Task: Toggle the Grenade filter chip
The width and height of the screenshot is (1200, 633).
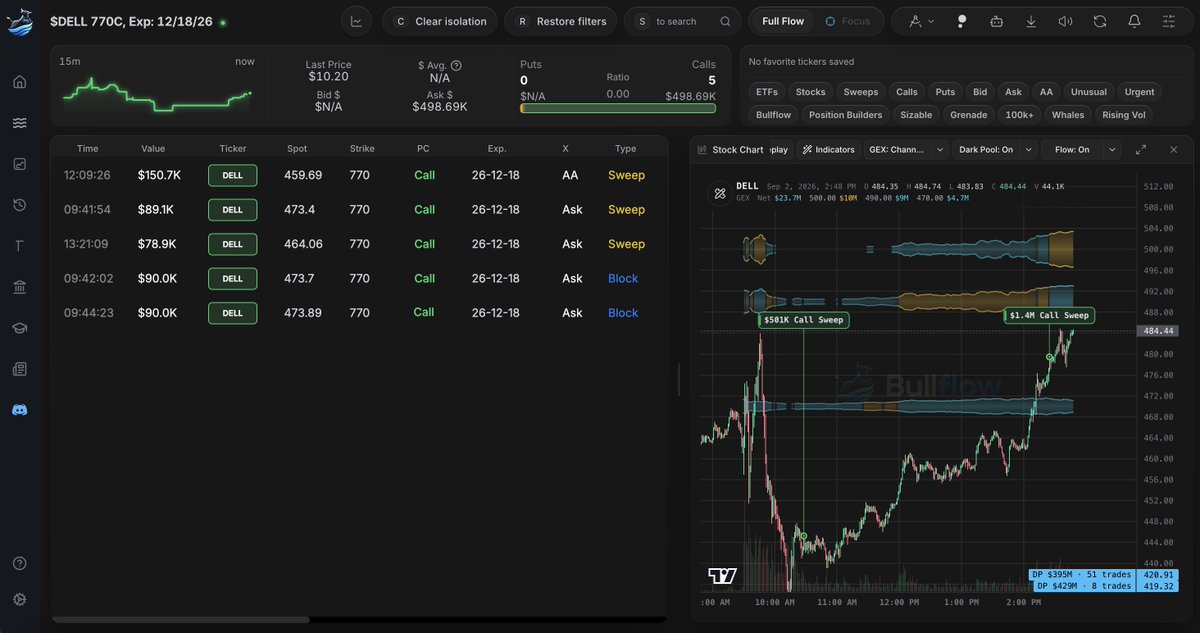Action: [x=968, y=115]
